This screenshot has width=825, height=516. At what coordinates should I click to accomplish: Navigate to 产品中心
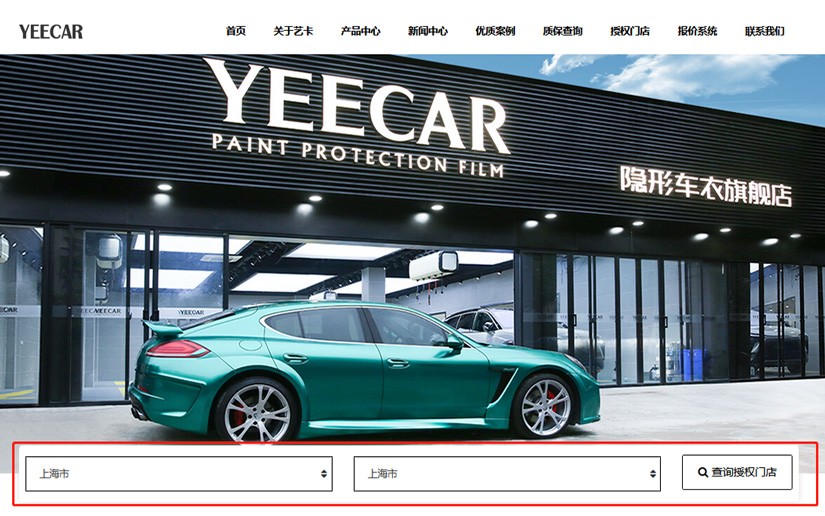360,31
